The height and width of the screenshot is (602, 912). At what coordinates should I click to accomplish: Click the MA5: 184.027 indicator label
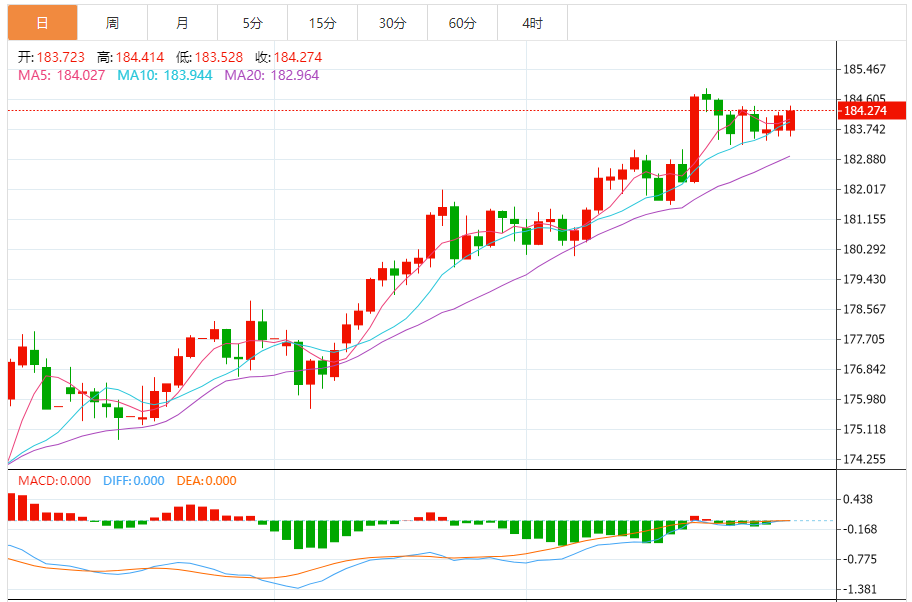62,75
